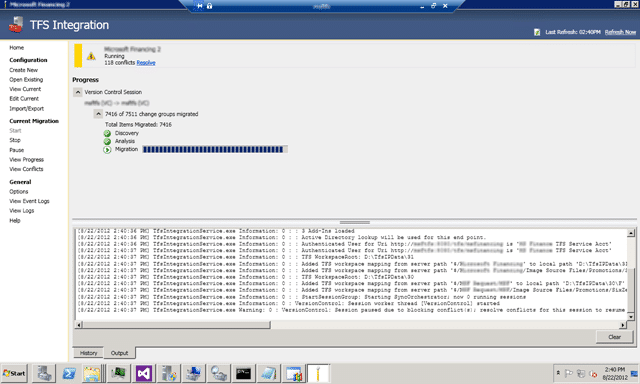Click the log scroll-right arrow
This screenshot has width=640, height=384.
pos(623,325)
